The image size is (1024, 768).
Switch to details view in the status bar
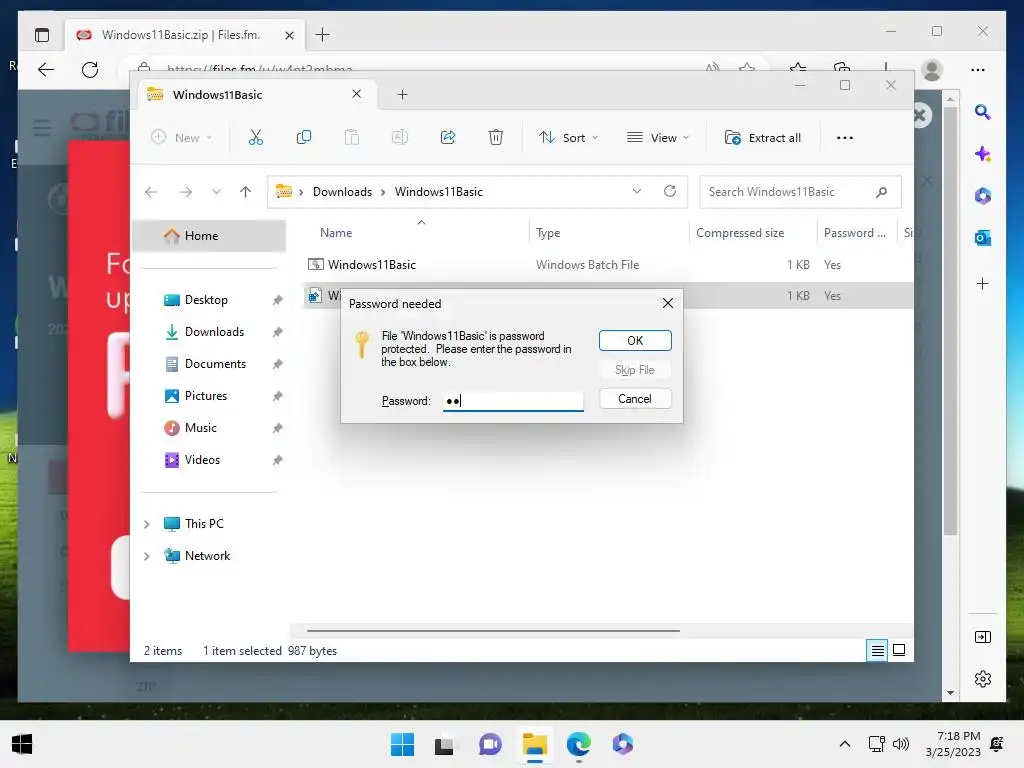coord(877,650)
